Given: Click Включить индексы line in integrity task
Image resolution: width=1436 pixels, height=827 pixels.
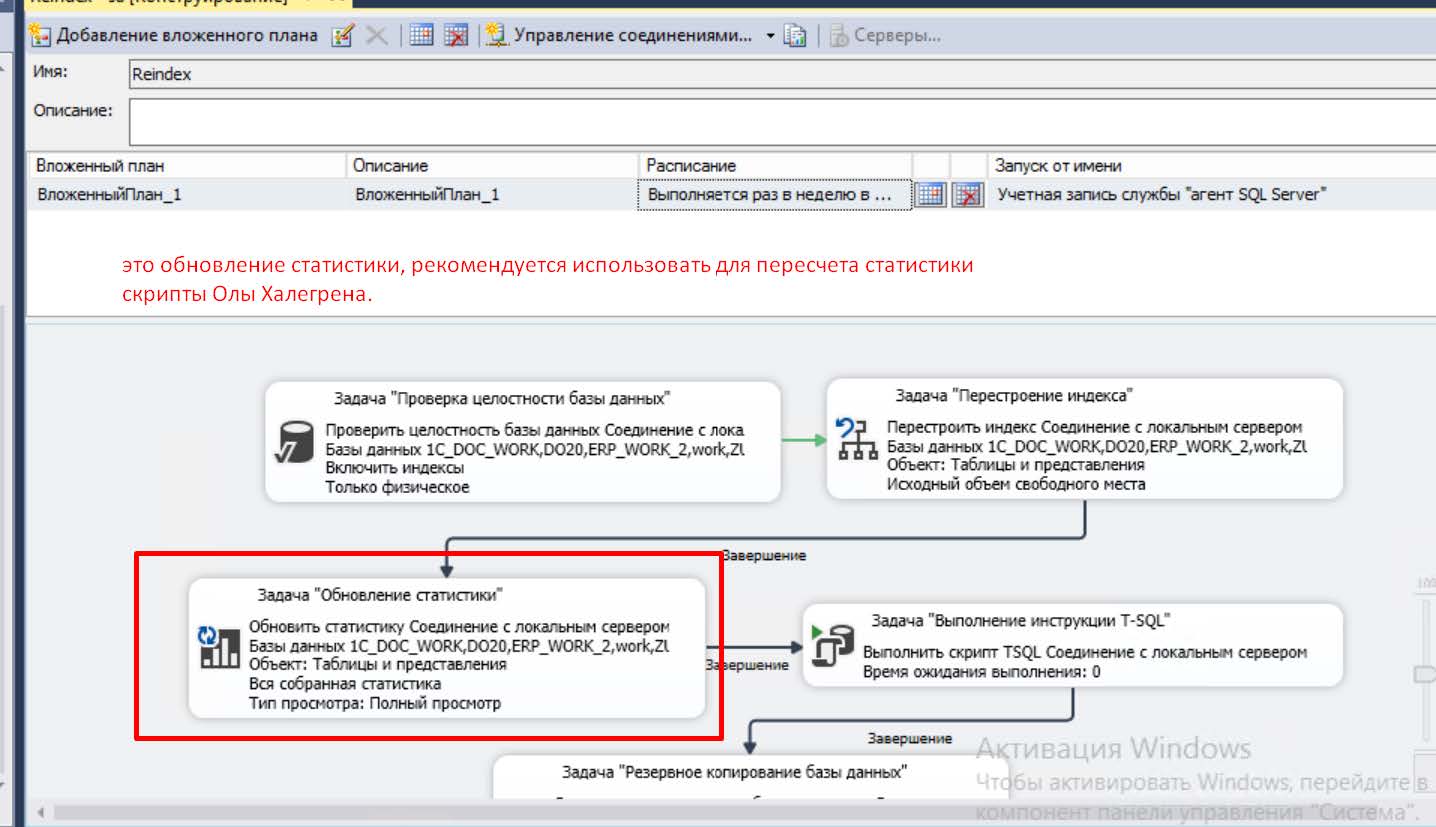Looking at the screenshot, I should point(394,467).
